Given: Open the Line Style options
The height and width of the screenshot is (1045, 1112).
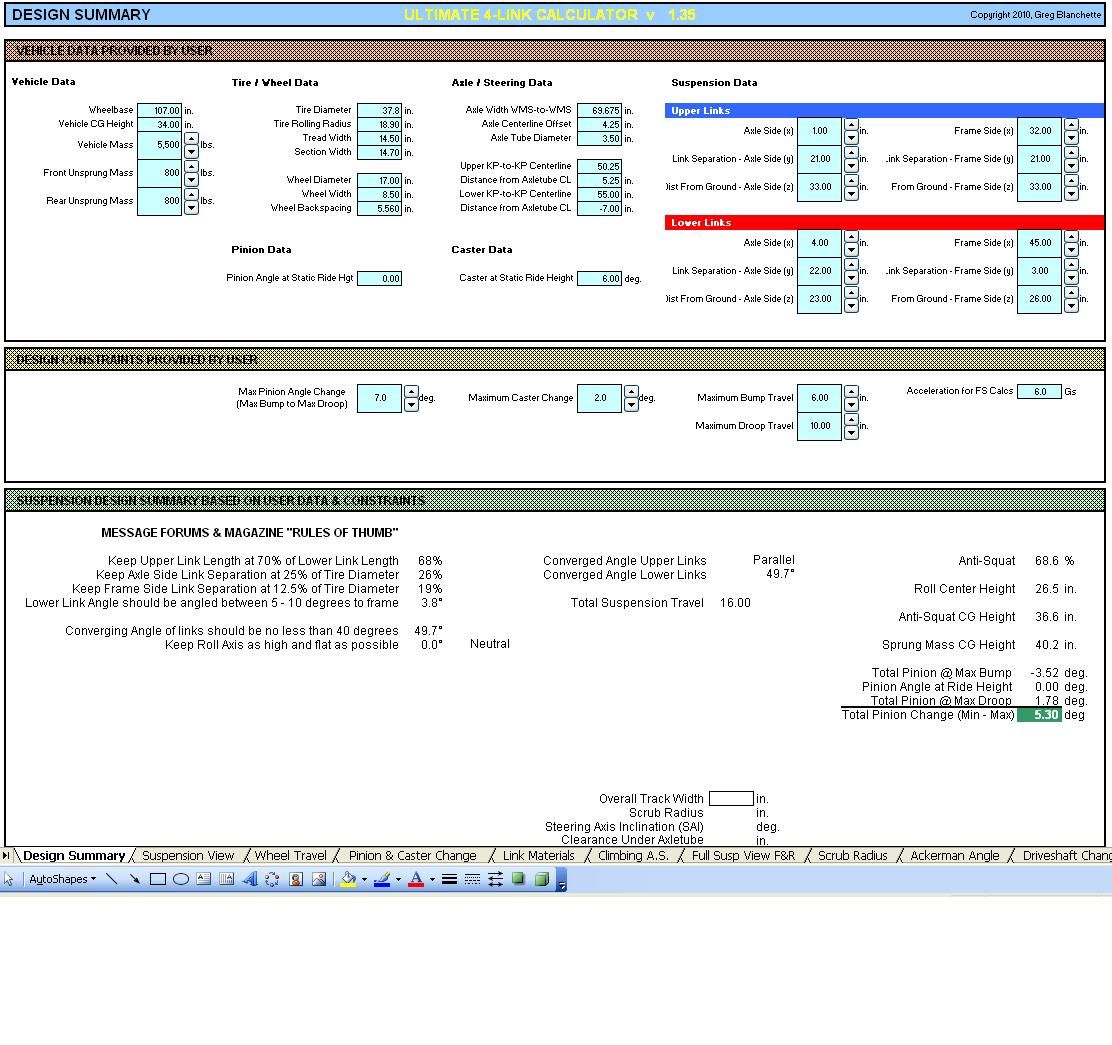Looking at the screenshot, I should click(448, 879).
